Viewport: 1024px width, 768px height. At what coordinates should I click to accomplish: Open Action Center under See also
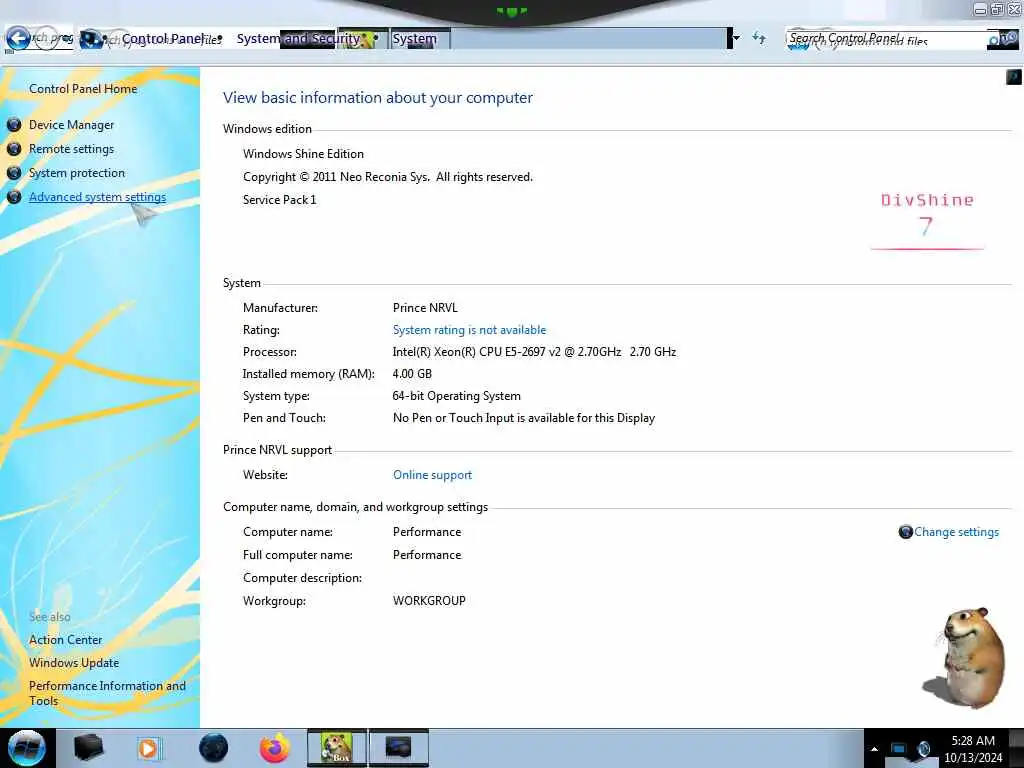click(65, 640)
